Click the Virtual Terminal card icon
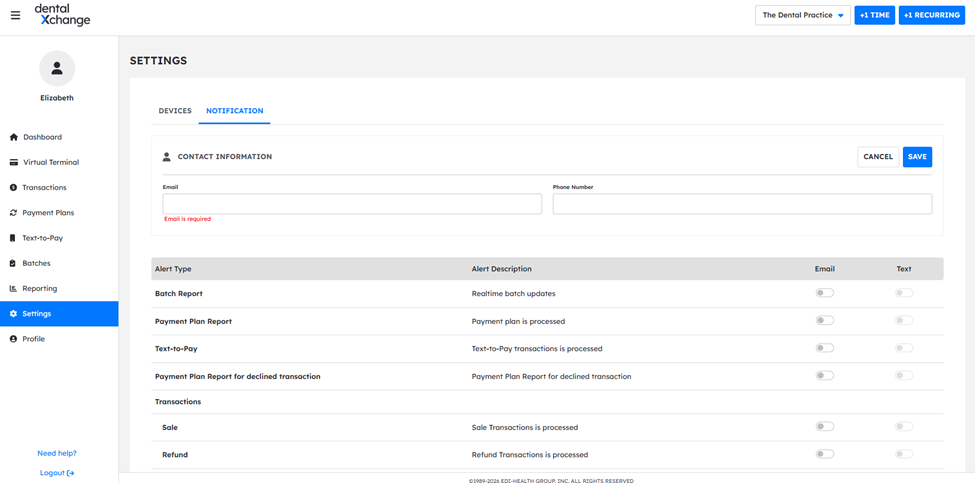The height and width of the screenshot is (483, 975). (13, 162)
